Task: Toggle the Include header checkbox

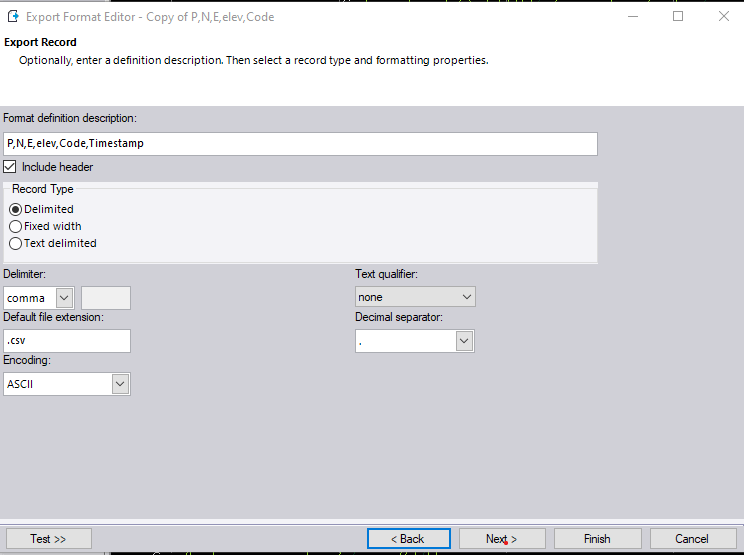Action: tap(9, 167)
